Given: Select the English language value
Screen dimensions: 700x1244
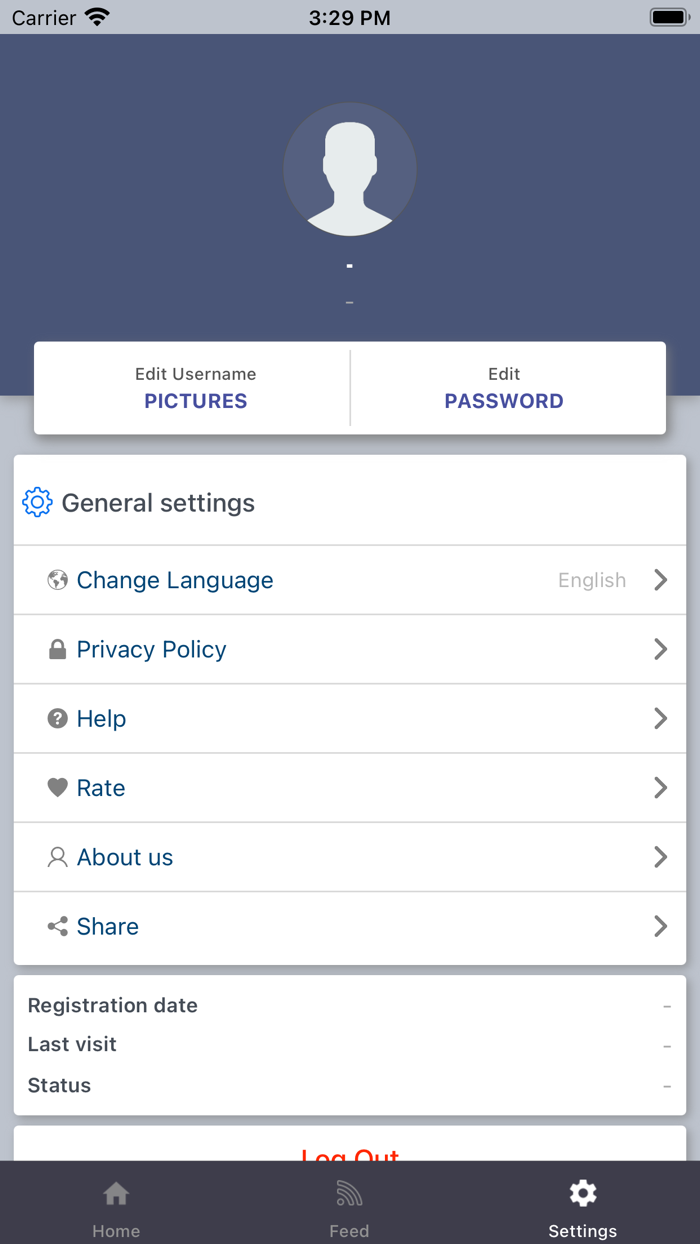Looking at the screenshot, I should (x=592, y=580).
